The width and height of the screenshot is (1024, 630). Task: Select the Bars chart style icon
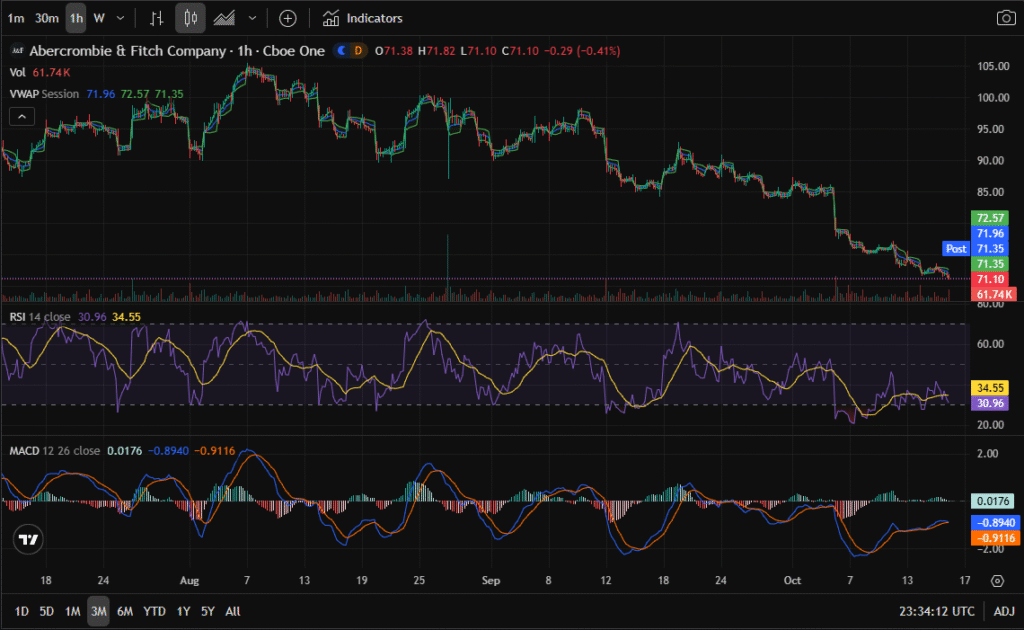pyautogui.click(x=156, y=18)
